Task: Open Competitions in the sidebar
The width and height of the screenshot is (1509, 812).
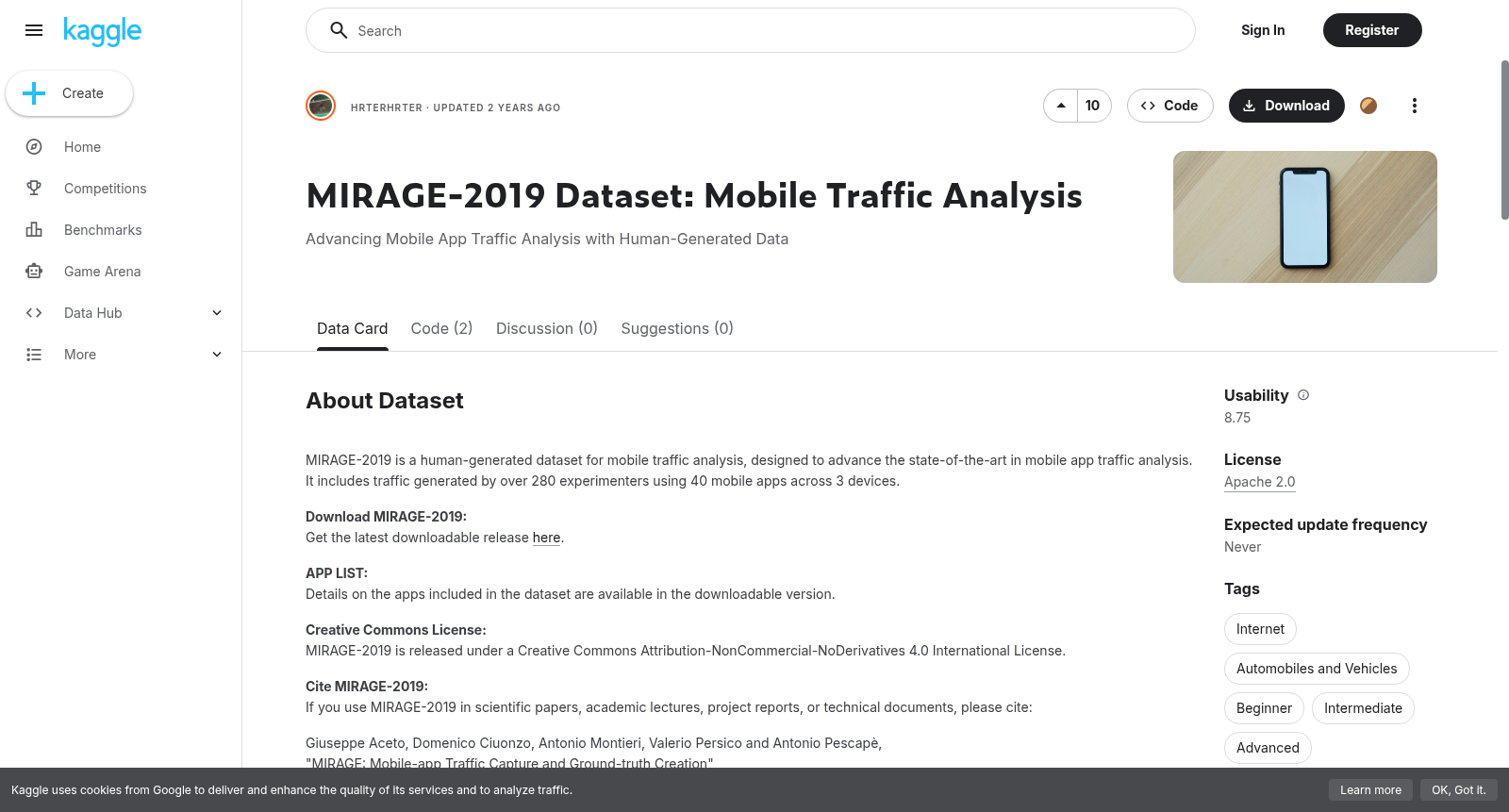Action: [106, 189]
